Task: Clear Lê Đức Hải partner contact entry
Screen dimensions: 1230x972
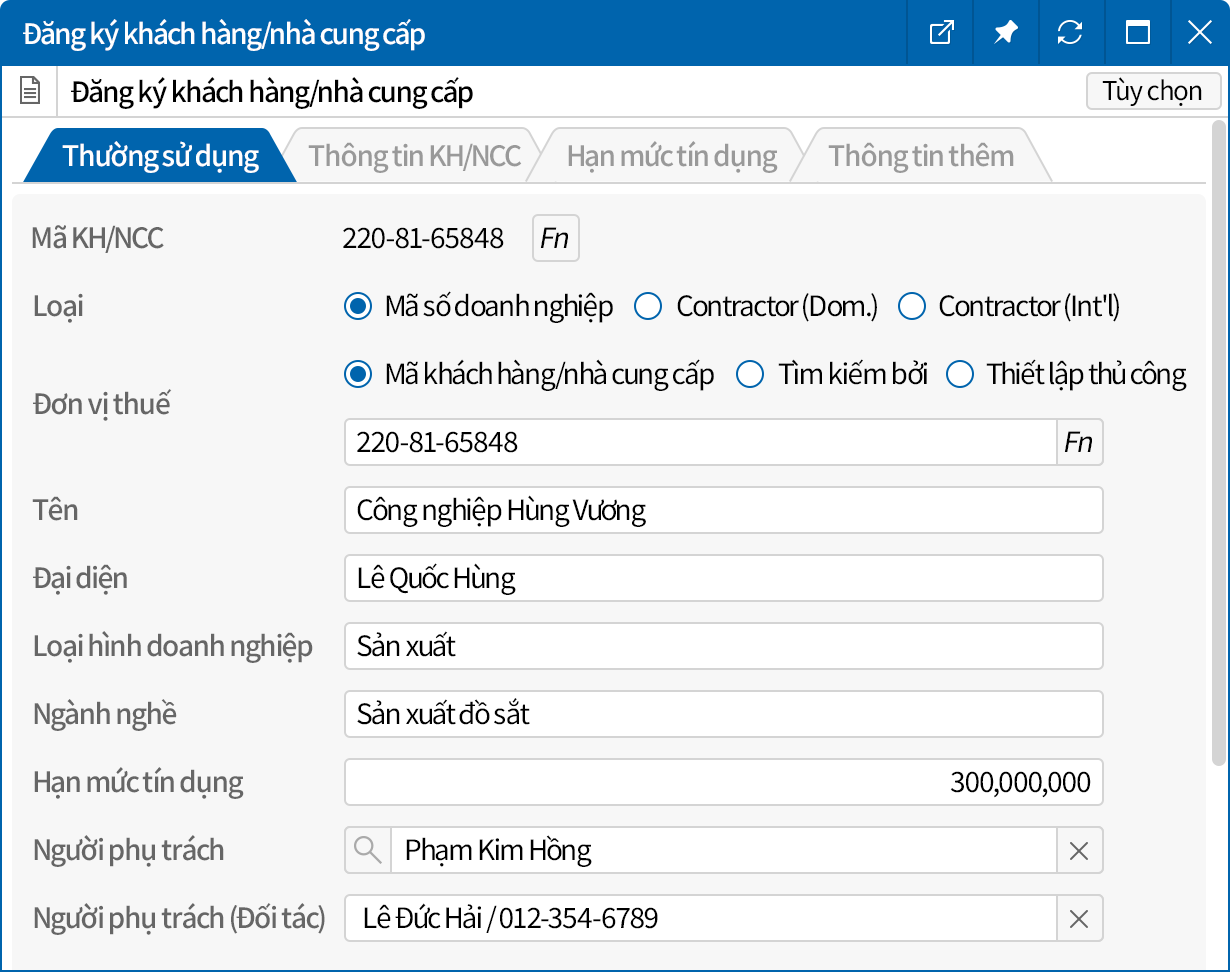Action: tap(1079, 918)
